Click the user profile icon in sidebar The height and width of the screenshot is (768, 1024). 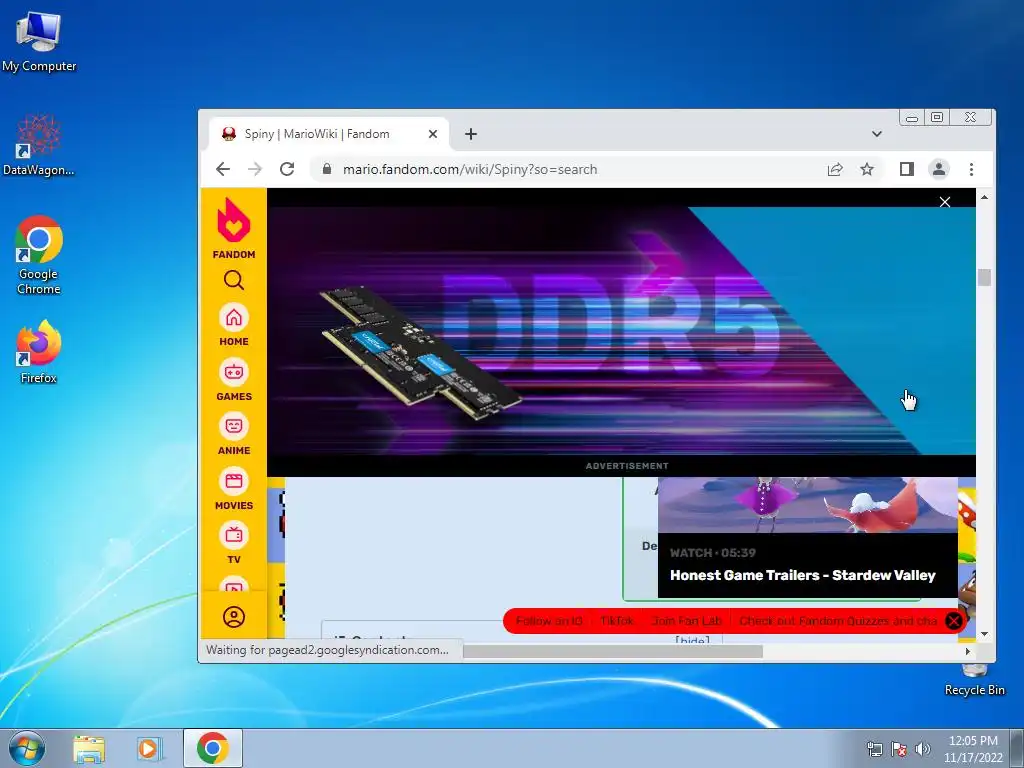234,616
